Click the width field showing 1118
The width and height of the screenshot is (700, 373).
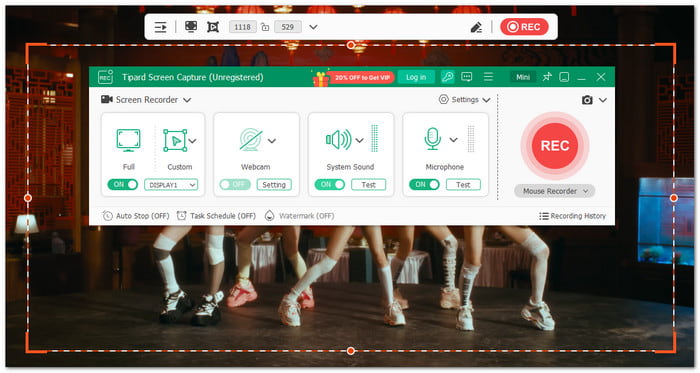(242, 27)
